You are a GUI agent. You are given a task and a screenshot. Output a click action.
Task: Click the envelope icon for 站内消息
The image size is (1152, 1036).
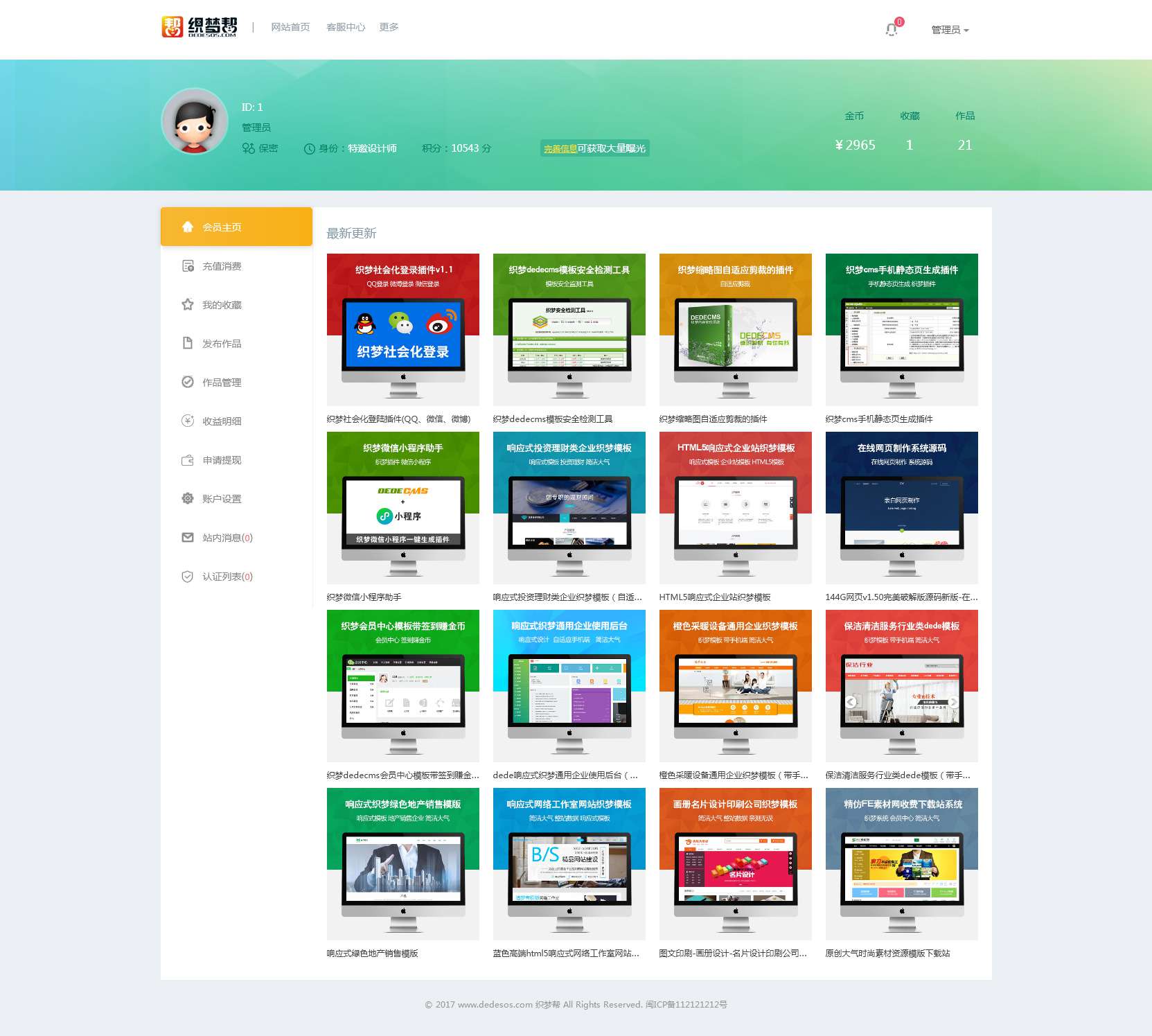click(x=188, y=537)
